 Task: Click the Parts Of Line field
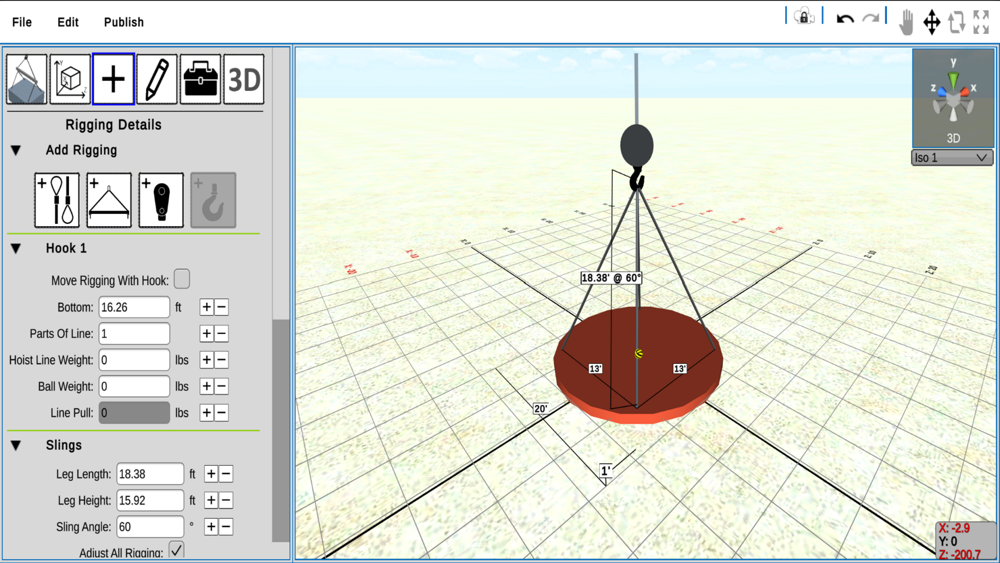pyautogui.click(x=134, y=333)
